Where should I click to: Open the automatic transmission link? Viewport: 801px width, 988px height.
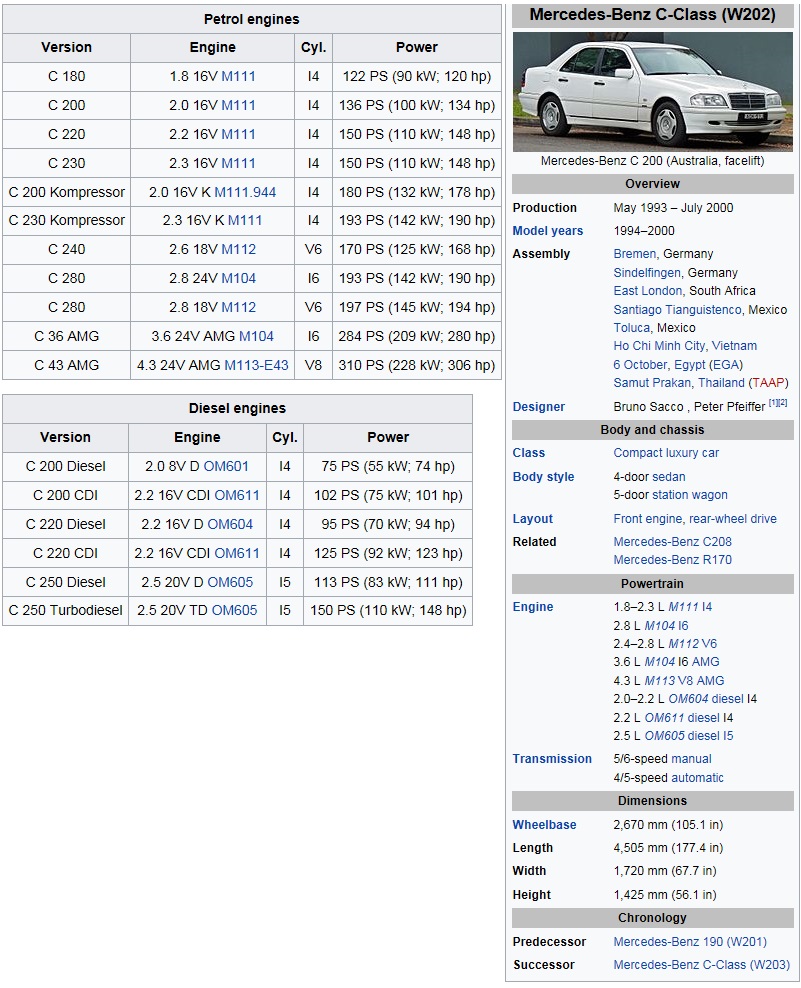(x=698, y=778)
